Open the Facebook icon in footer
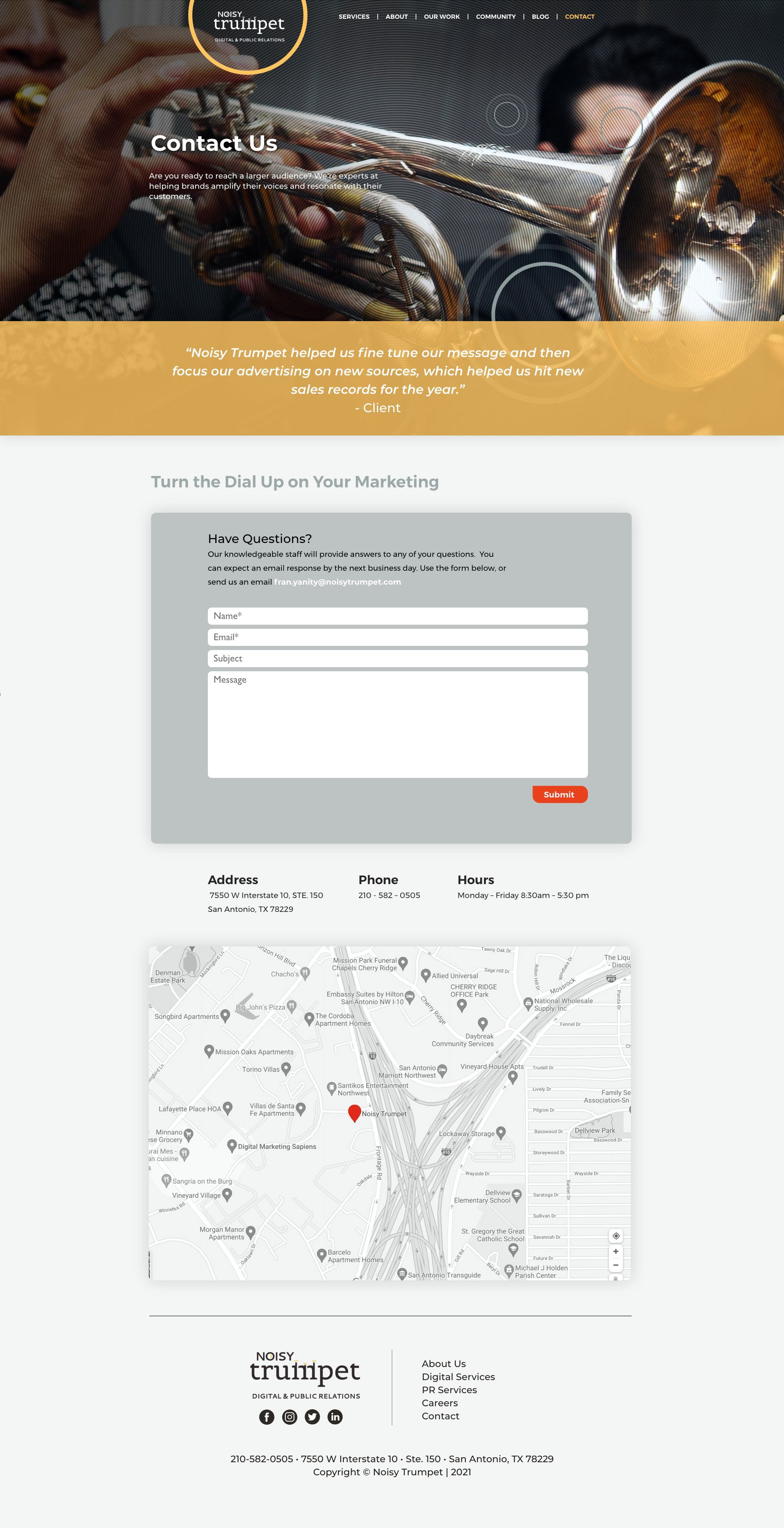Image resolution: width=784 pixels, height=1528 pixels. pyautogui.click(x=267, y=1416)
